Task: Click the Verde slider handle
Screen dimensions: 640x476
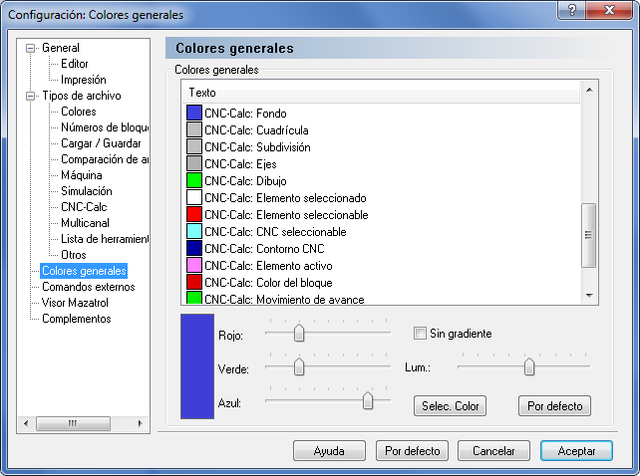Action: click(299, 367)
